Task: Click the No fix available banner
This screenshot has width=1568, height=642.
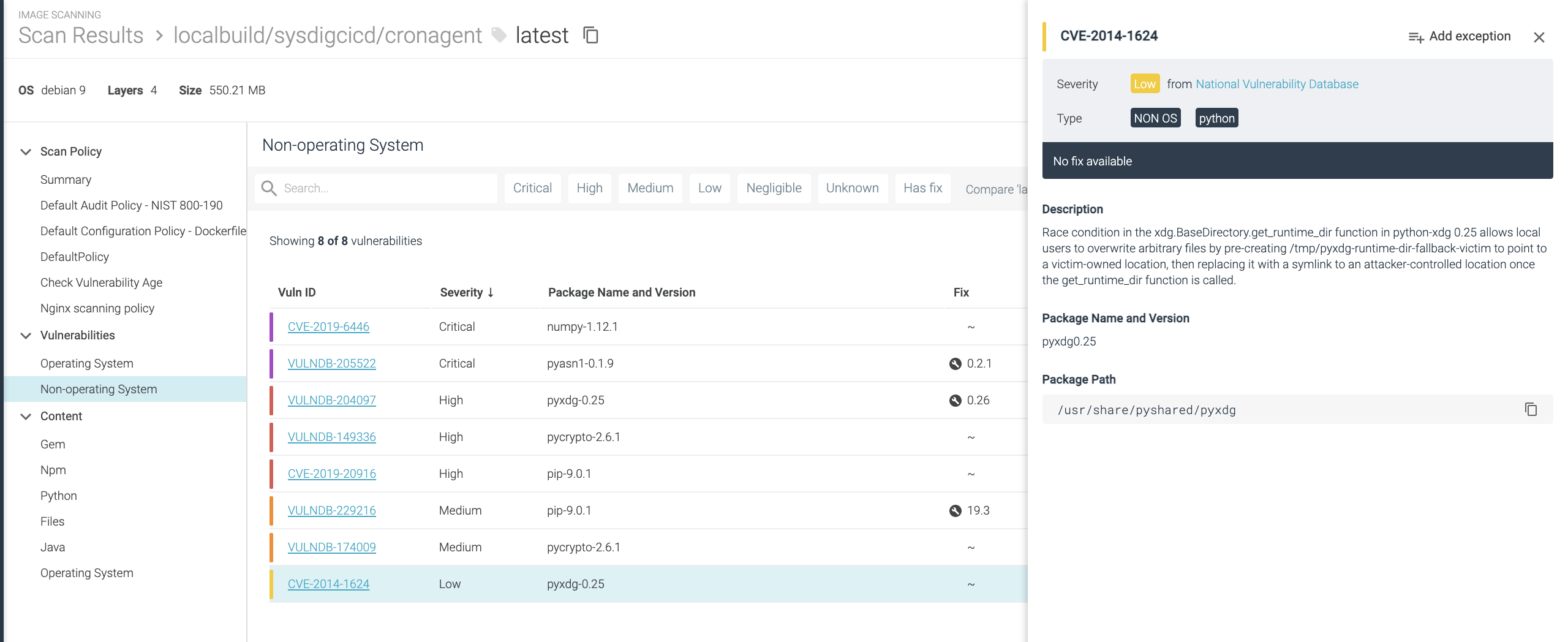Action: coord(1297,160)
